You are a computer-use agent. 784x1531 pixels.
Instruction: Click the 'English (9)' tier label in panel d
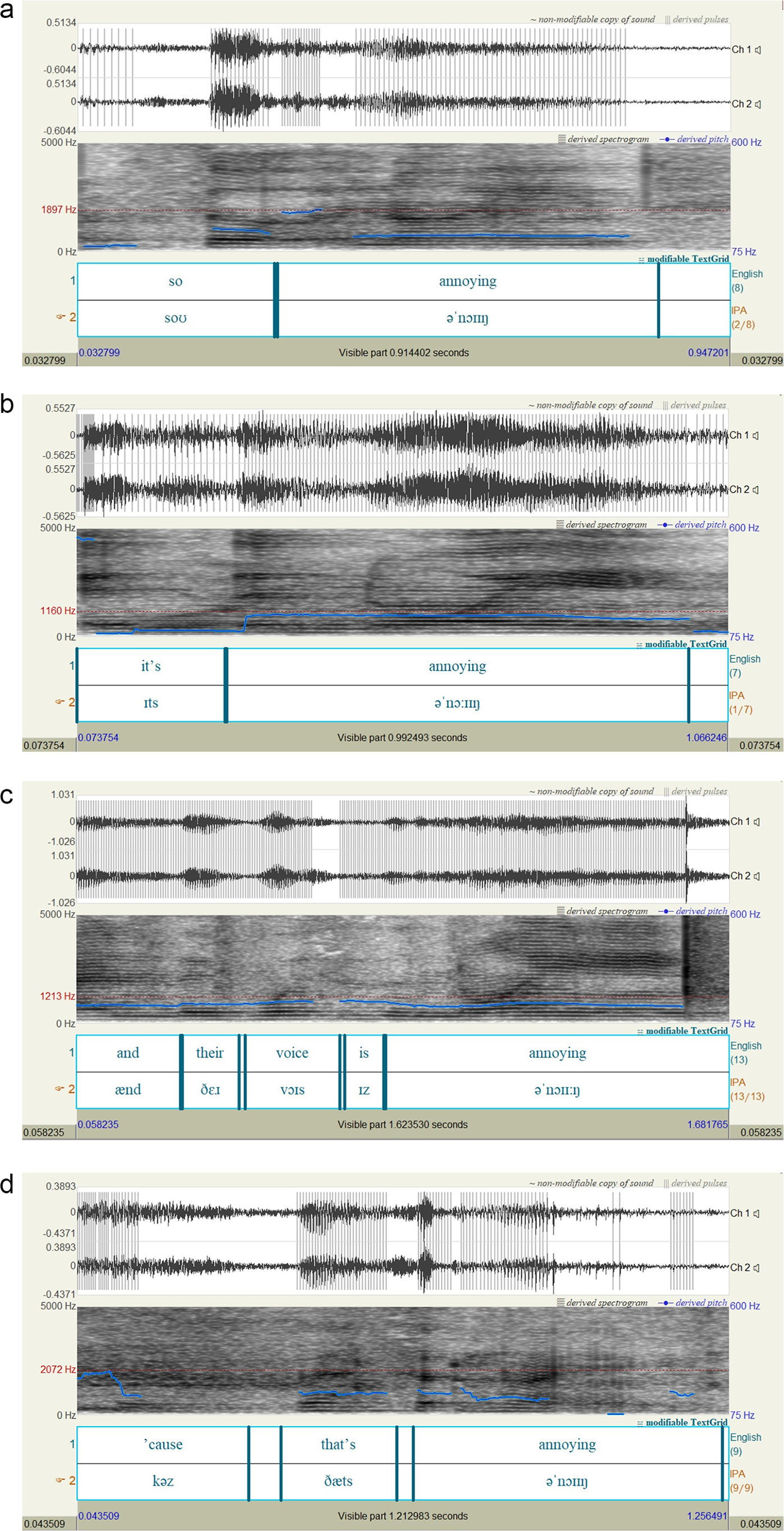[746, 1444]
